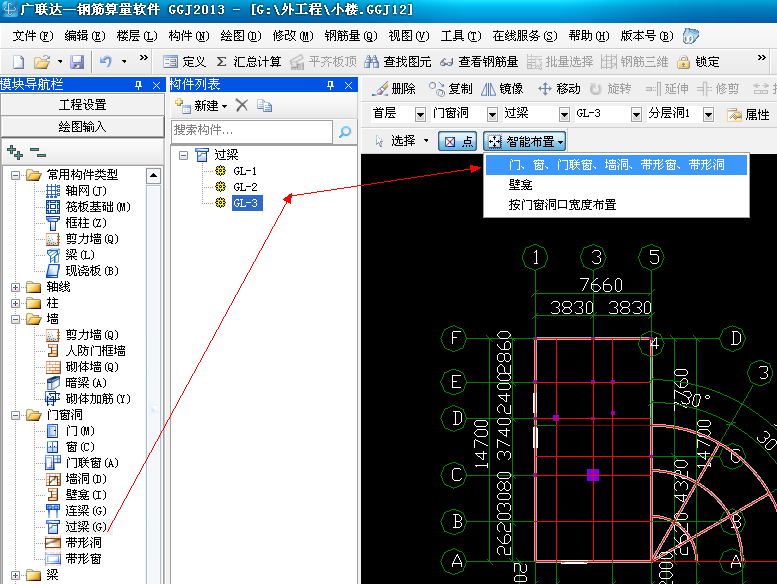Image resolution: width=777 pixels, height=584 pixels.
Task: Open the 文件(F) menu
Action: [33, 36]
